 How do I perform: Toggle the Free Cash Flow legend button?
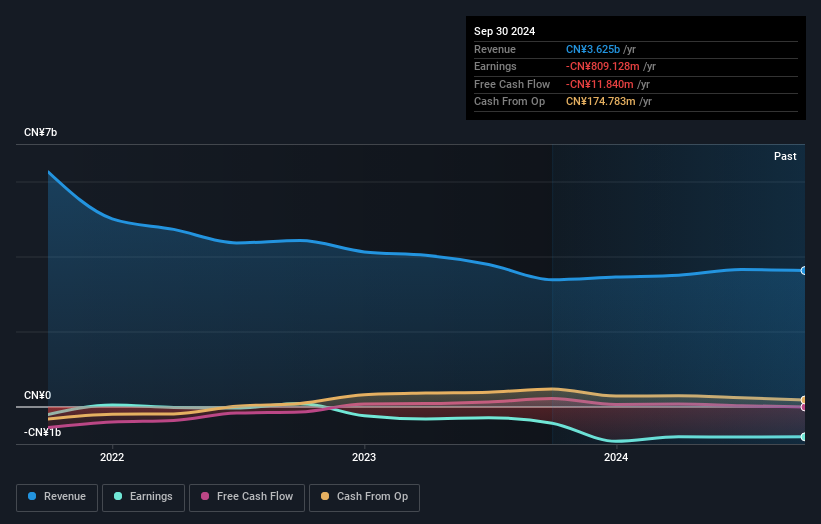click(x=247, y=497)
